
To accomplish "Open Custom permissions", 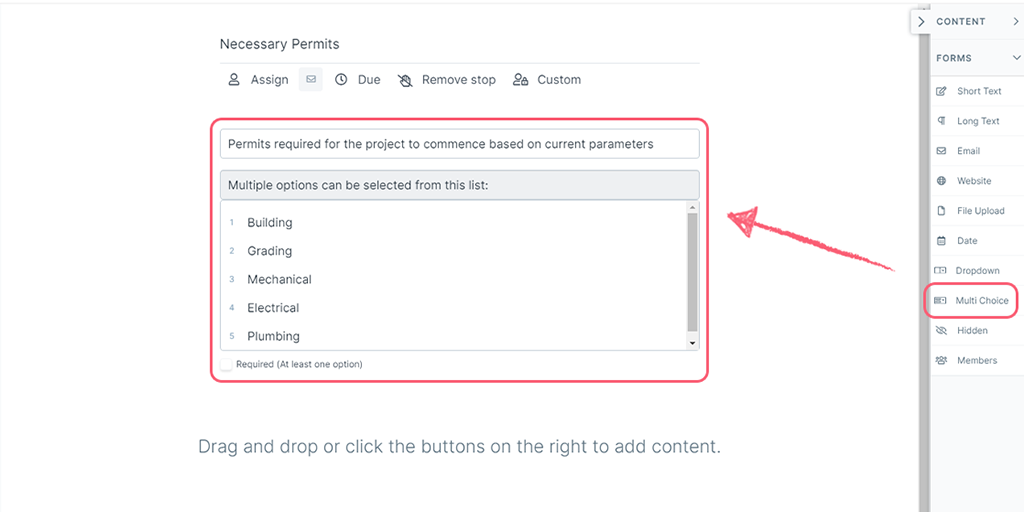I will pos(546,80).
